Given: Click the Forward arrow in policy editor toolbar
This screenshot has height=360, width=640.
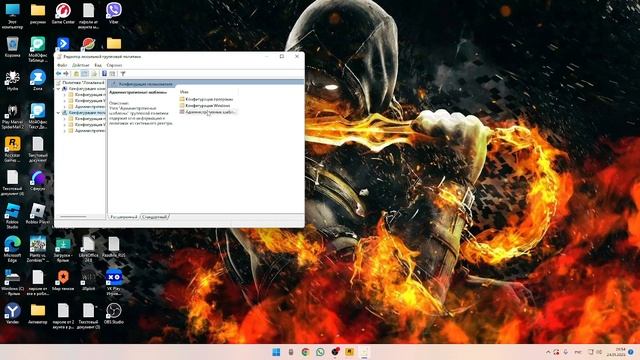Looking at the screenshot, I should tap(66, 74).
